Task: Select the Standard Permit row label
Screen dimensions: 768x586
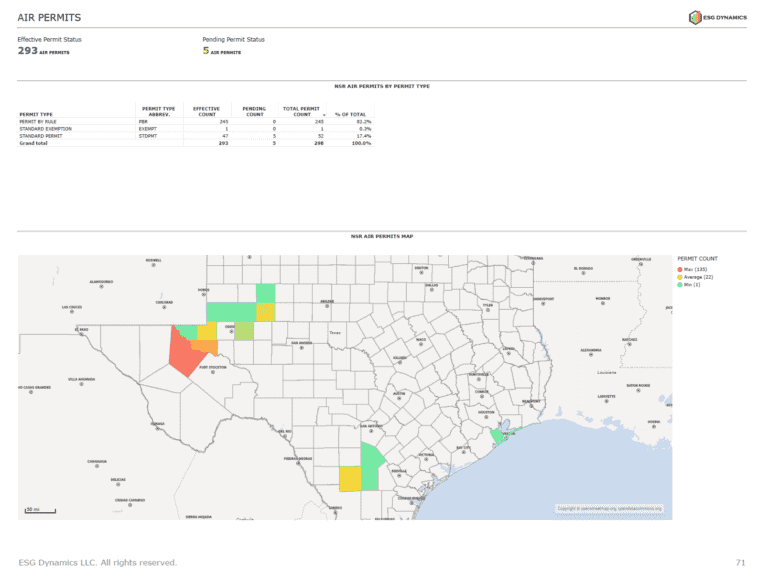Action: [x=41, y=136]
